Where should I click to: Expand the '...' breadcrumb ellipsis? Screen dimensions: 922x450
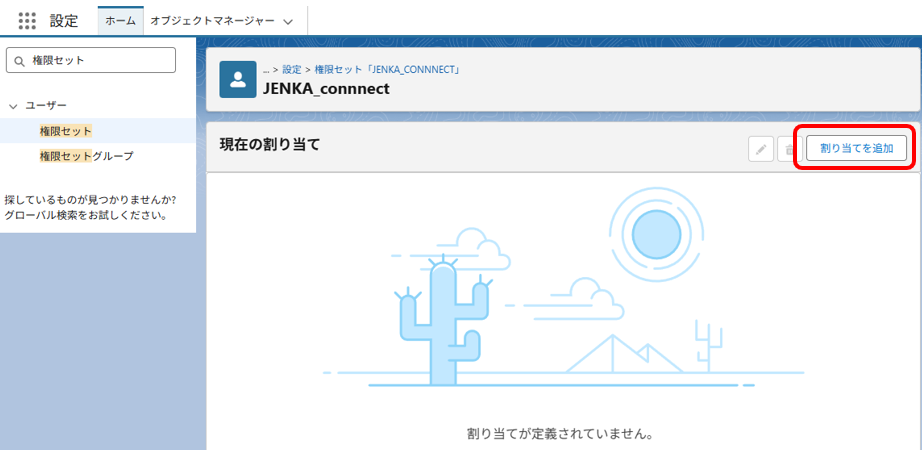pyautogui.click(x=266, y=70)
